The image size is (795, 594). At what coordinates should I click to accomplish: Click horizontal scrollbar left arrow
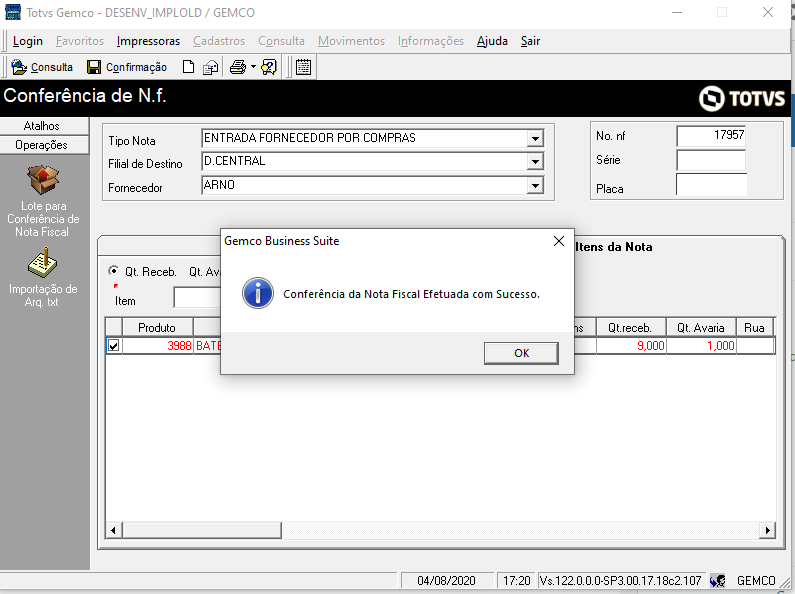pyautogui.click(x=113, y=530)
